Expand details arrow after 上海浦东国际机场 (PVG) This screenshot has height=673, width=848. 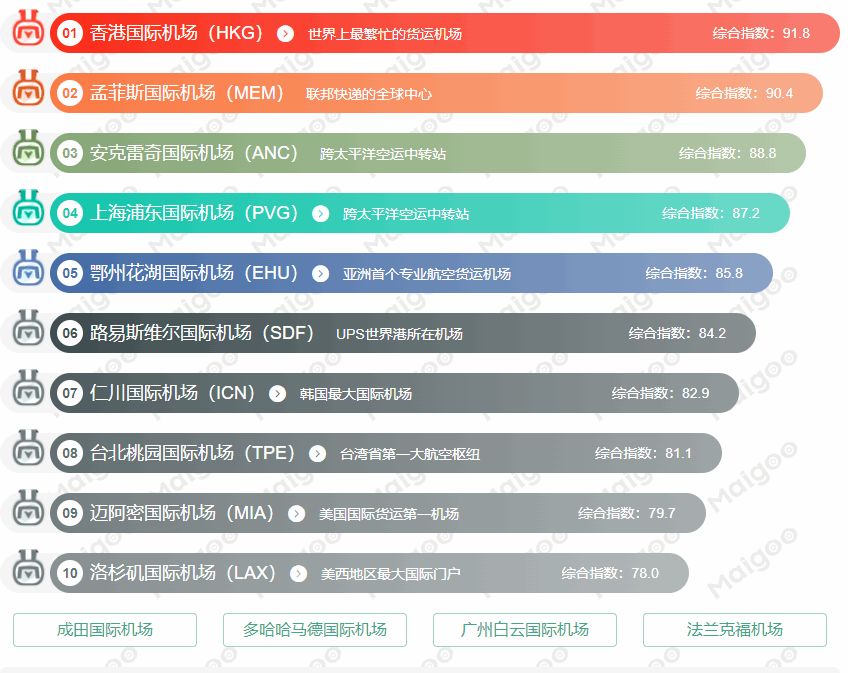click(320, 214)
